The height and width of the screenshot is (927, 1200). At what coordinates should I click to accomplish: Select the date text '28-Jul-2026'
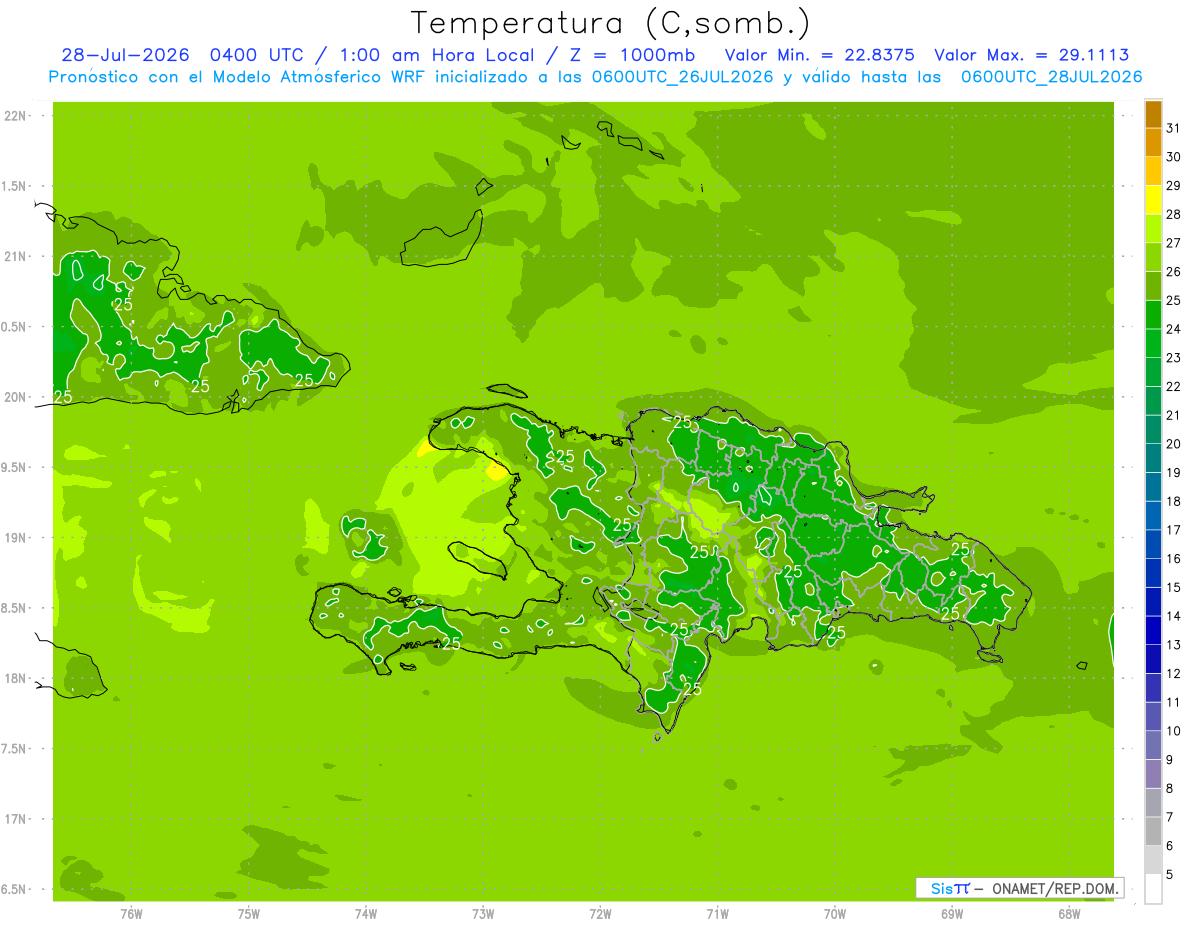(125, 55)
